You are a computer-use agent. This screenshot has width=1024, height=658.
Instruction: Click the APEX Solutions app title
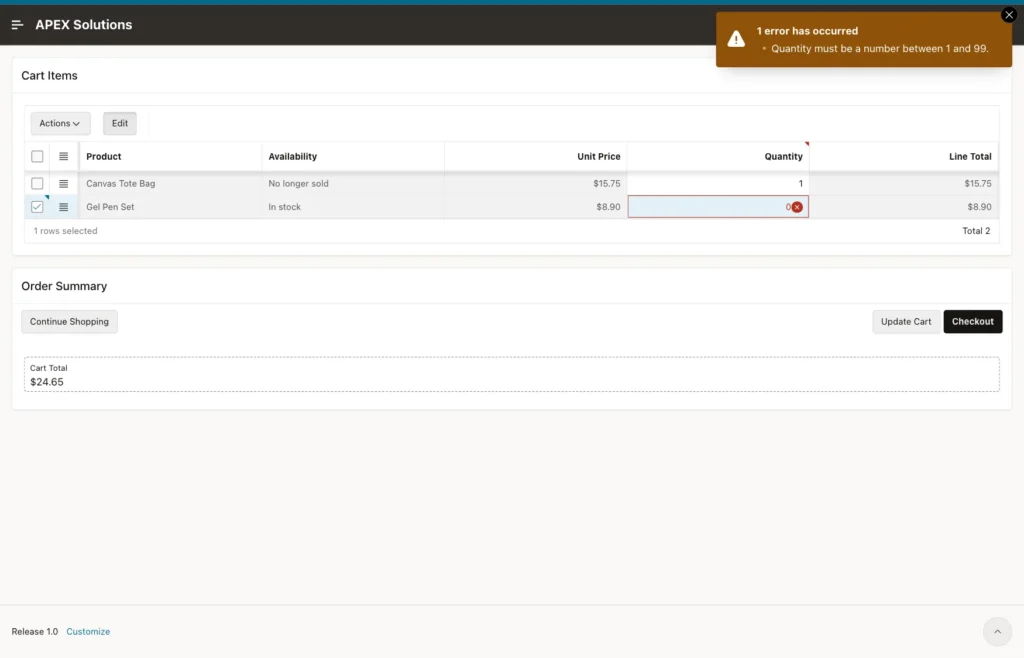[x=84, y=25]
